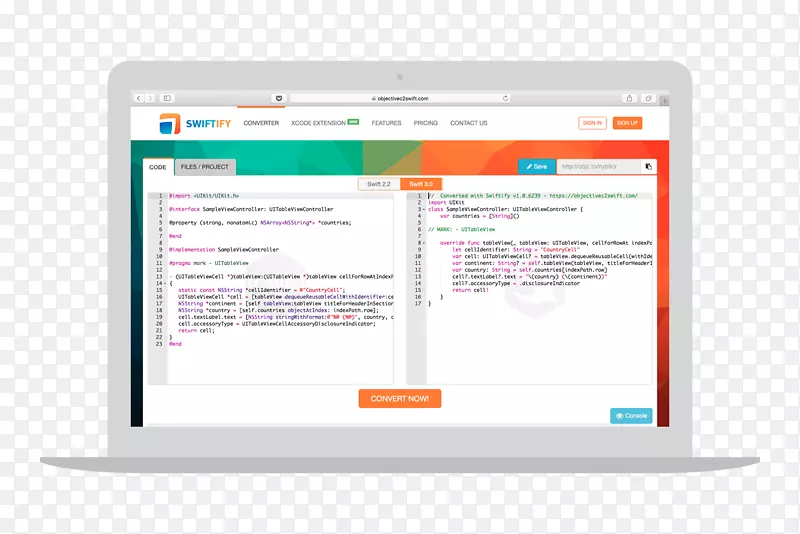Click line number 17 in Swift gutter
The image size is (800, 534).
418,303
